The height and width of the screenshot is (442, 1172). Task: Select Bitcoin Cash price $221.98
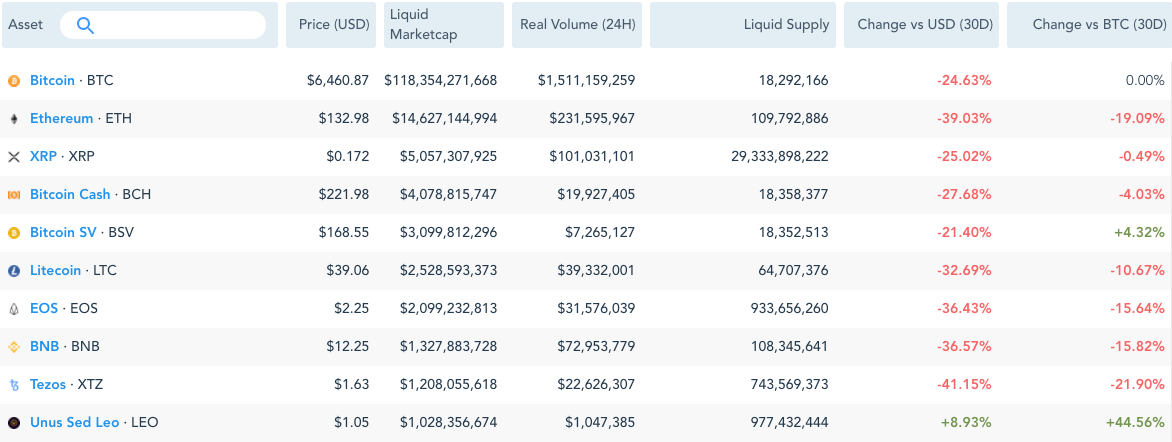click(x=342, y=194)
